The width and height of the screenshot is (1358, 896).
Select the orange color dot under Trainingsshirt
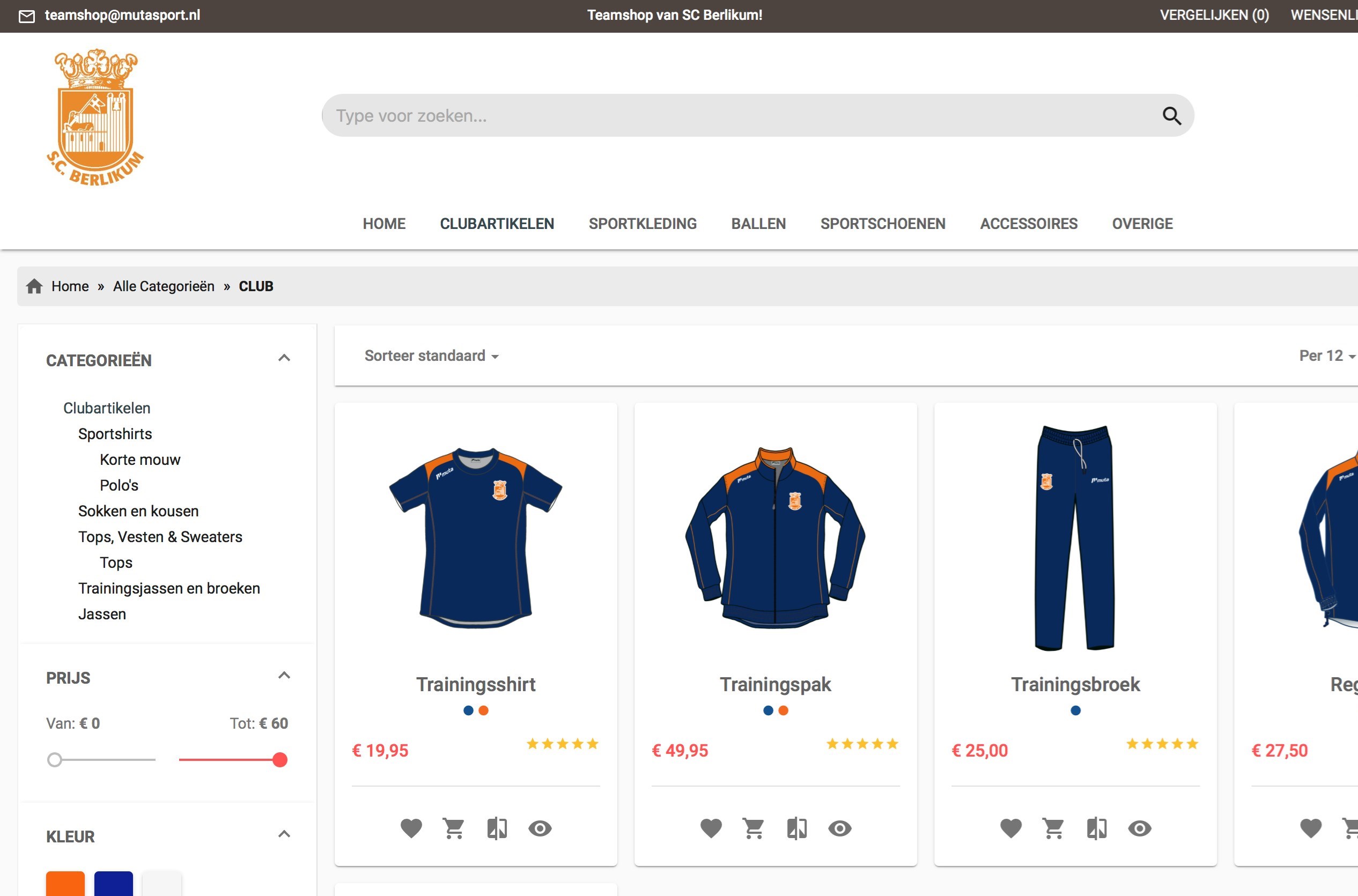(x=484, y=710)
